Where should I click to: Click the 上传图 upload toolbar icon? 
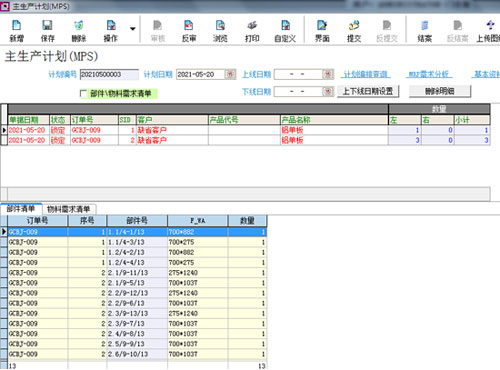[489, 31]
